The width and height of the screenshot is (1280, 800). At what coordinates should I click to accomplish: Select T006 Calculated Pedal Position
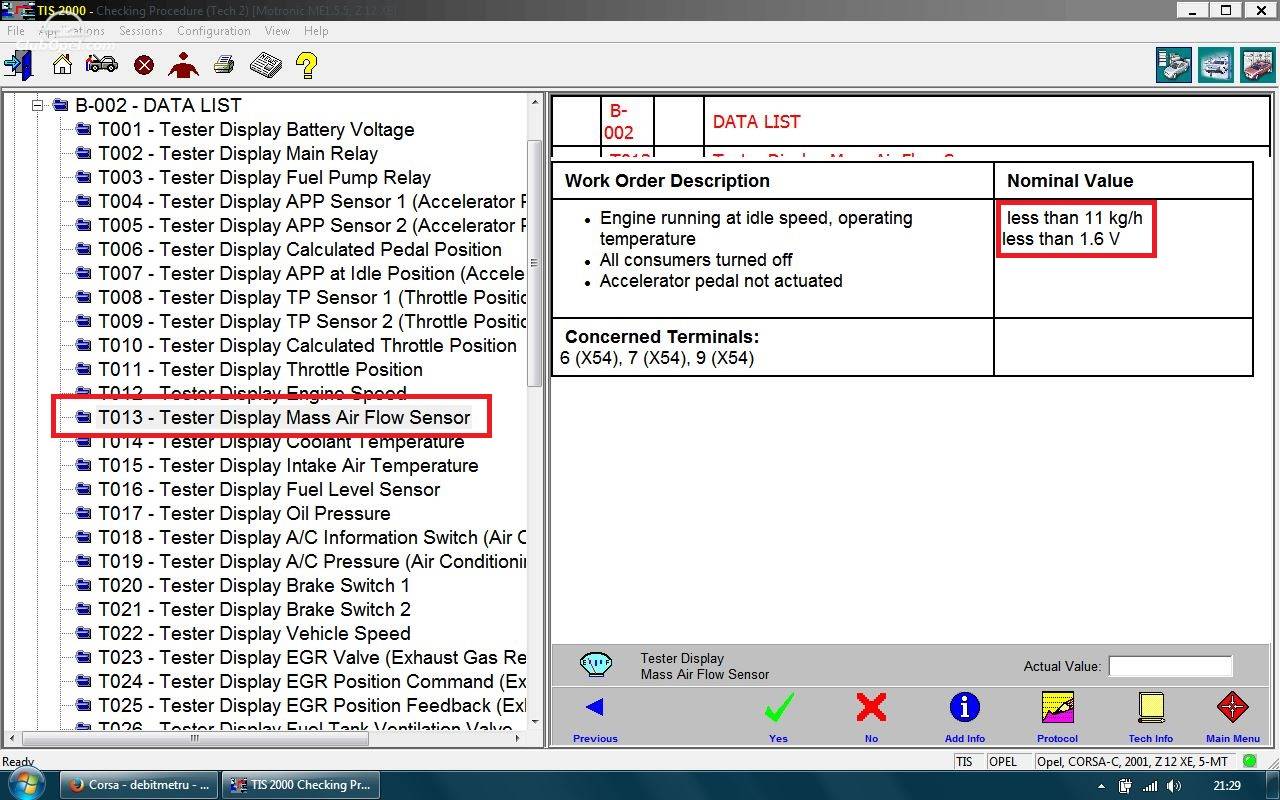[x=300, y=249]
